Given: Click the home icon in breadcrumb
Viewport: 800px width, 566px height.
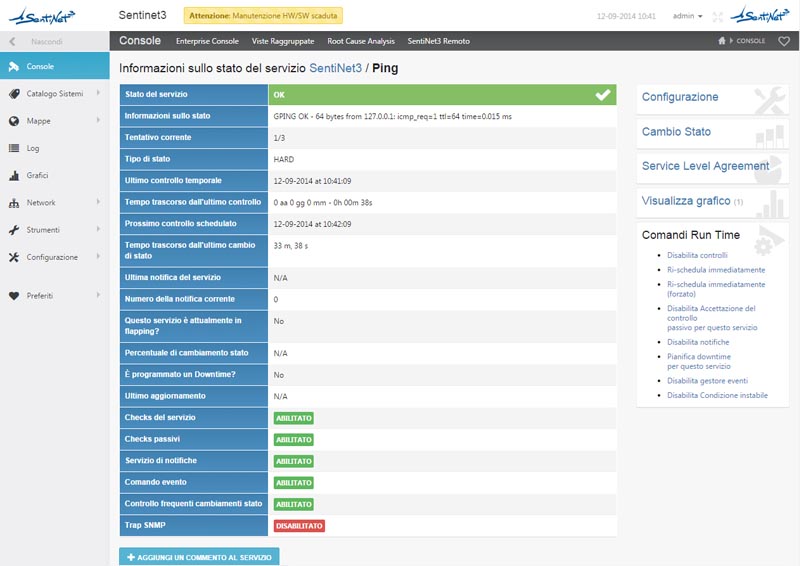Looking at the screenshot, I should point(721,41).
